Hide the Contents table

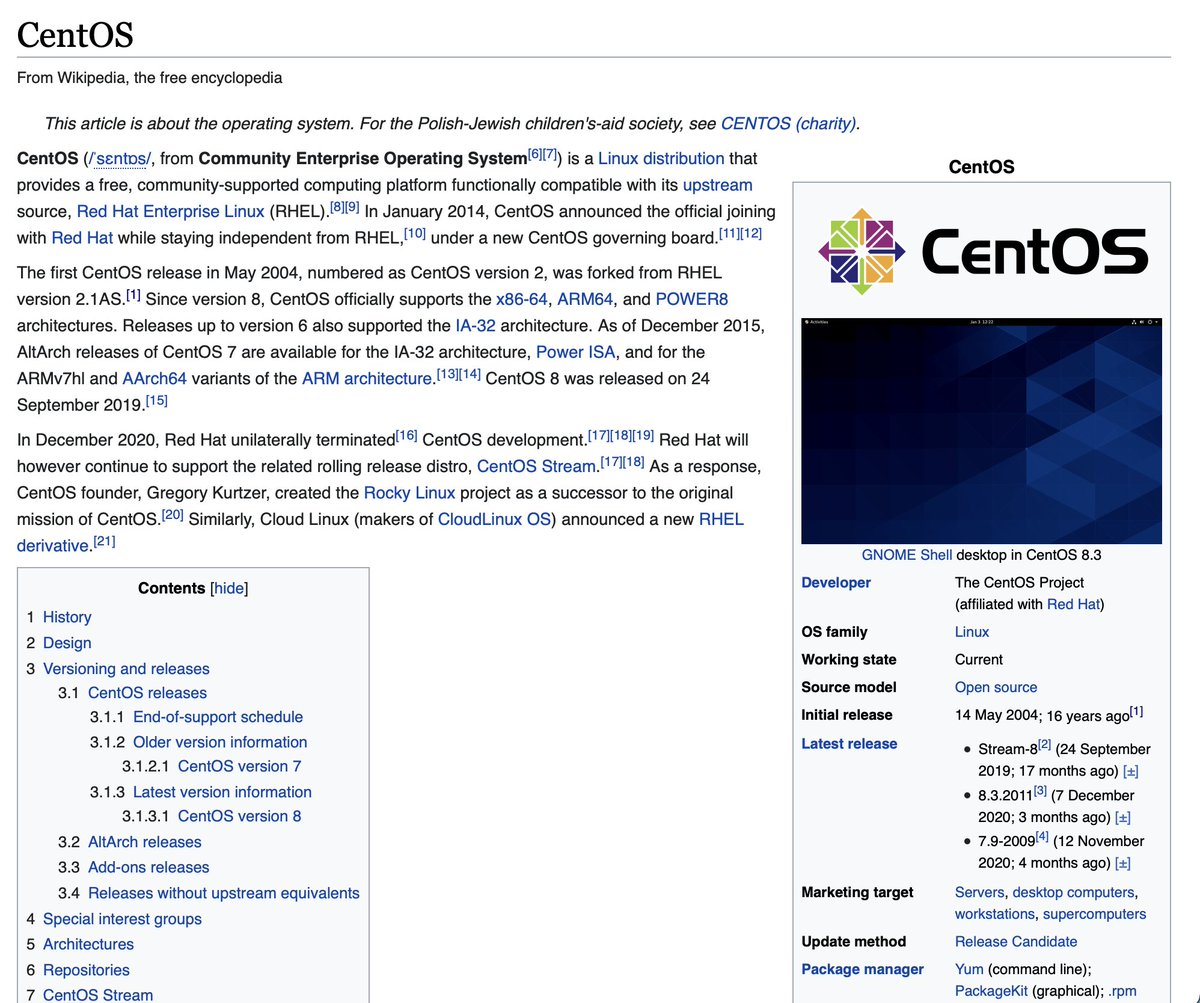pyautogui.click(x=229, y=588)
